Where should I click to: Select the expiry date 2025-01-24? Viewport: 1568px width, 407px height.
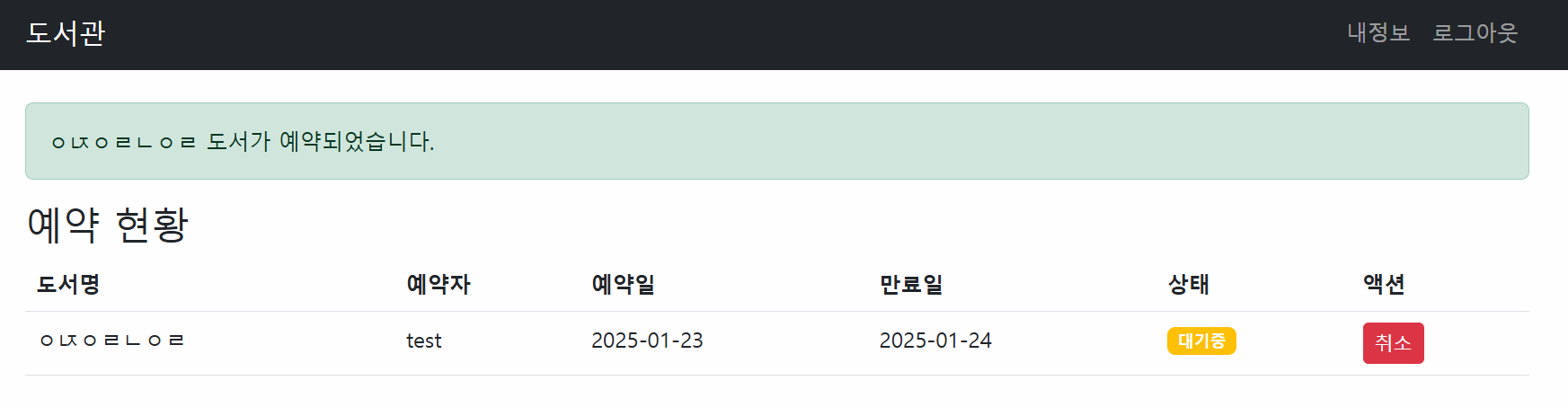pos(935,341)
